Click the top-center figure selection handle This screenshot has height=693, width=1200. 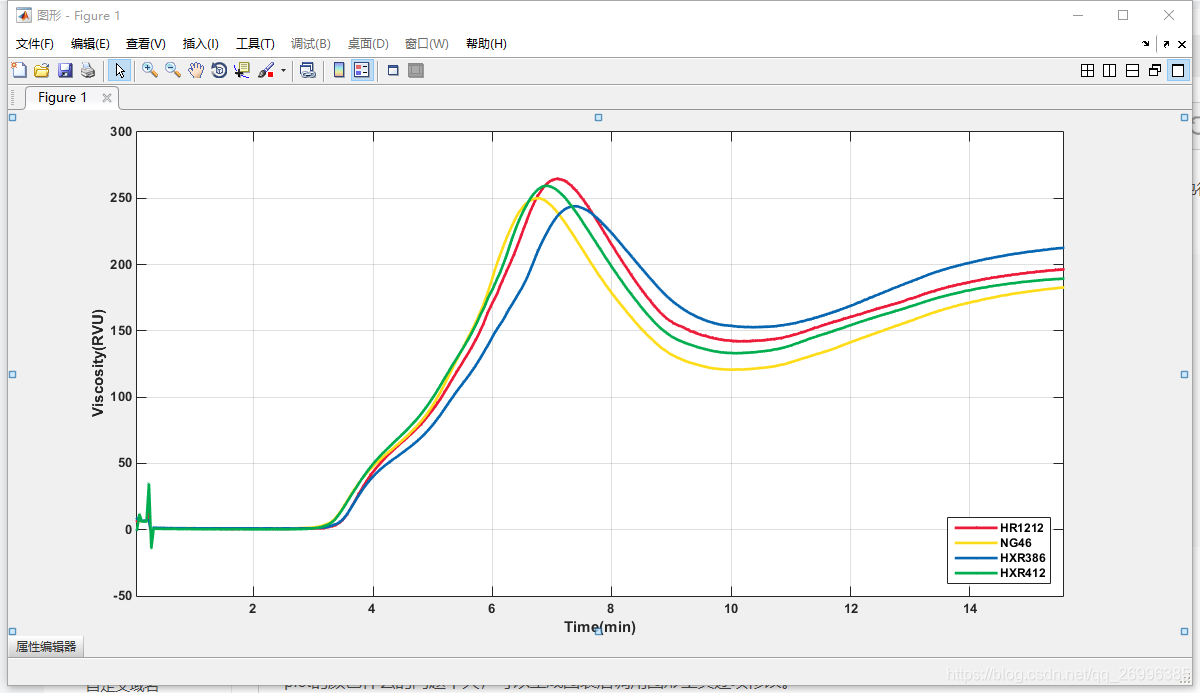(x=598, y=117)
